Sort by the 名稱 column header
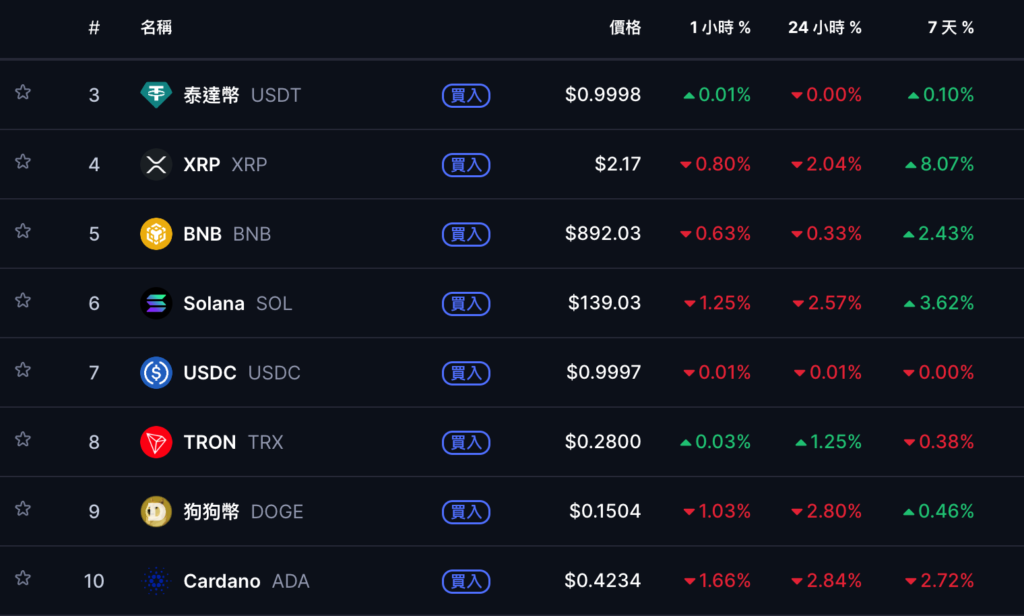Viewport: 1024px width, 616px height. pyautogui.click(x=156, y=28)
